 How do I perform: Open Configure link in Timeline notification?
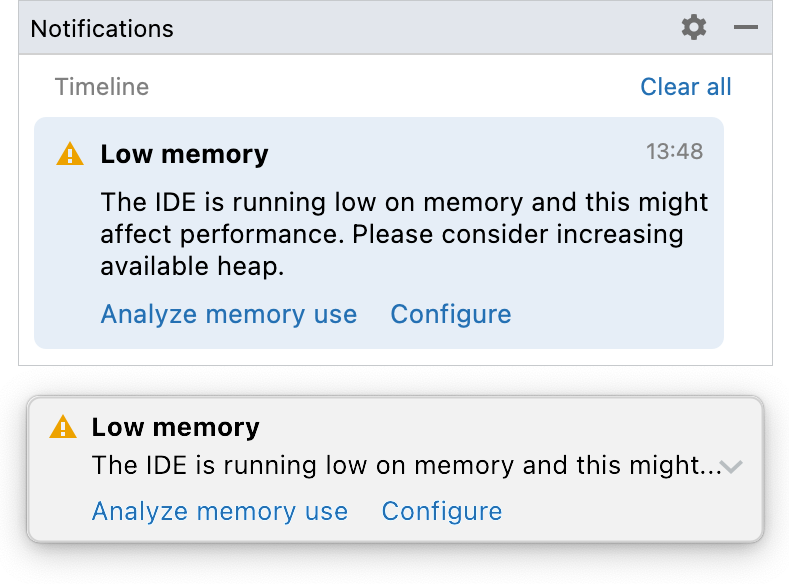click(x=451, y=314)
